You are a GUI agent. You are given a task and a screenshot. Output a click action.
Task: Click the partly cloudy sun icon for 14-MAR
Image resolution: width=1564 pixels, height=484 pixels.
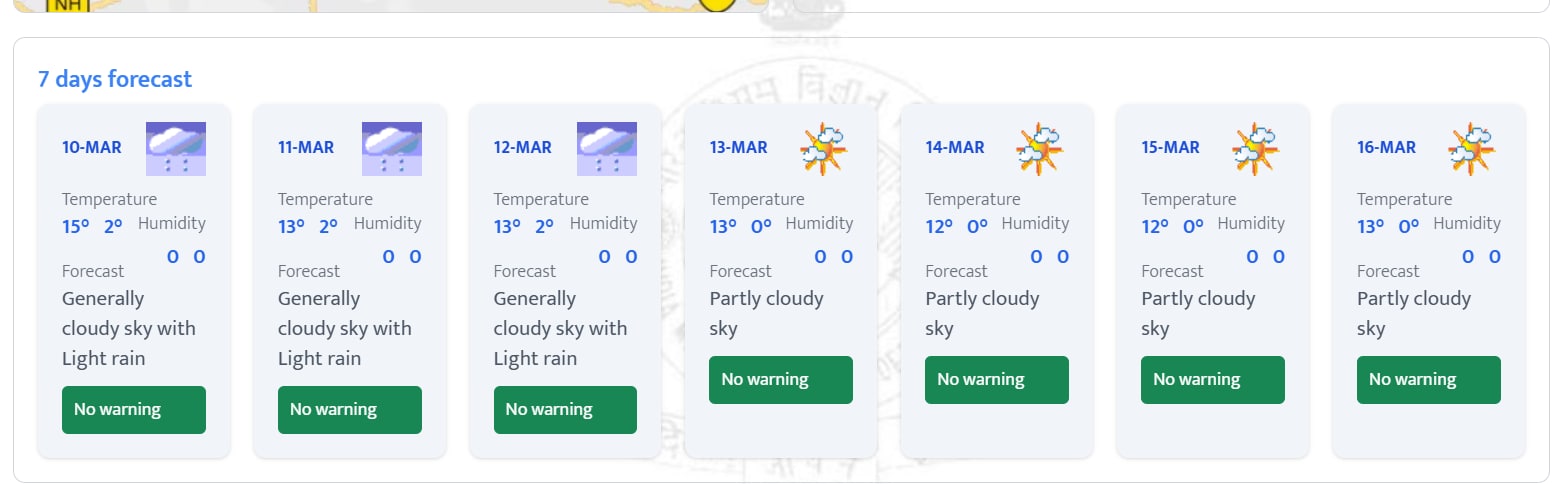tap(1039, 149)
